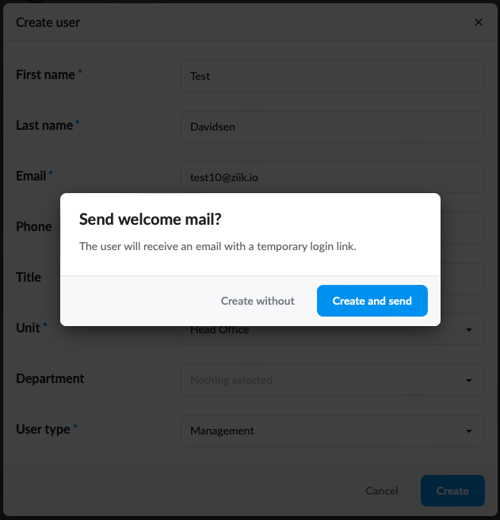Click Cancel at the dialog bottom
500x520 pixels.
[382, 491]
